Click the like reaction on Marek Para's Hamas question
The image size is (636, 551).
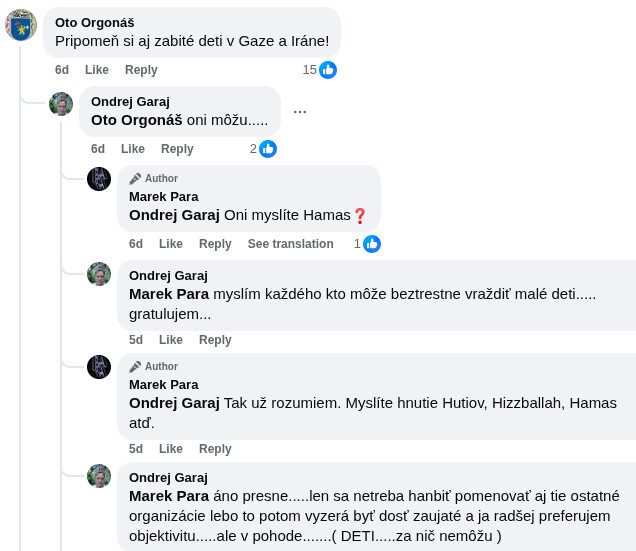371,244
